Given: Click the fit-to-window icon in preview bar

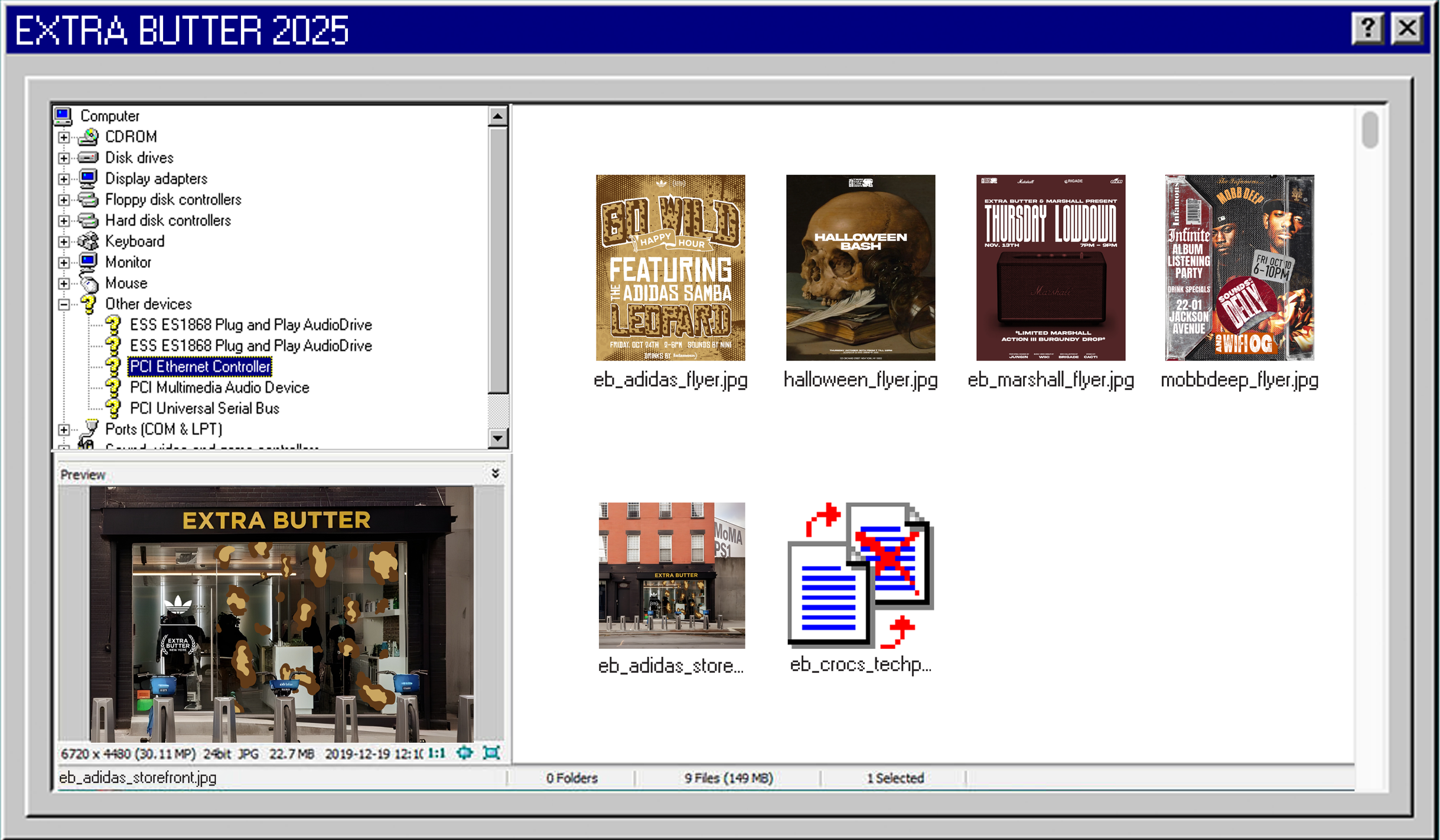Looking at the screenshot, I should point(491,753).
